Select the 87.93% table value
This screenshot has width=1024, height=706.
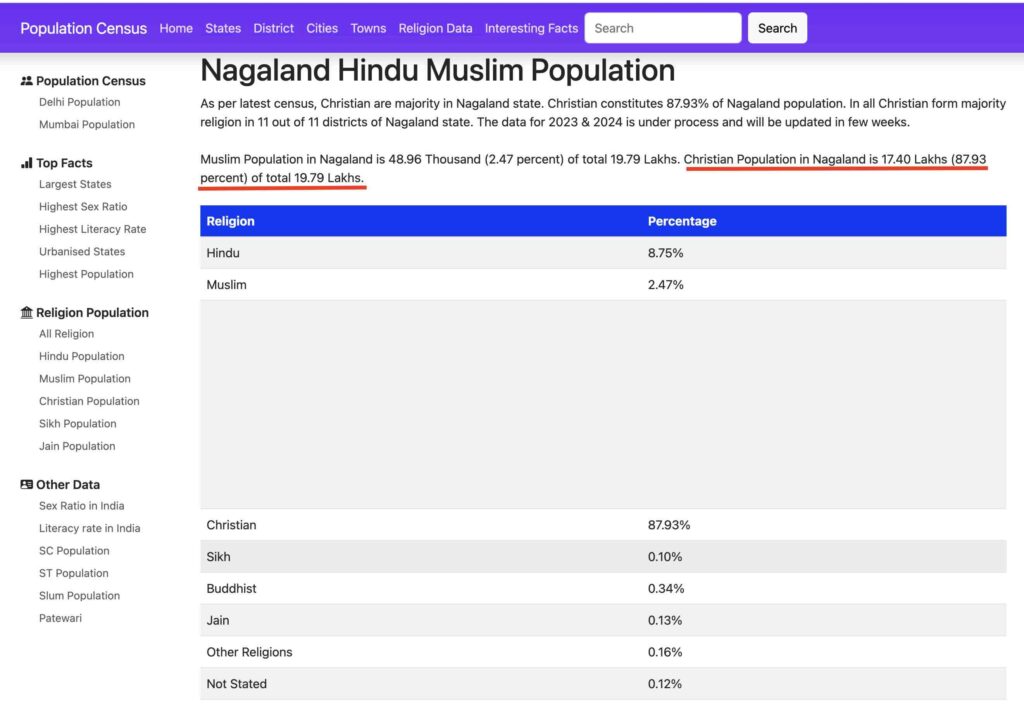point(669,525)
